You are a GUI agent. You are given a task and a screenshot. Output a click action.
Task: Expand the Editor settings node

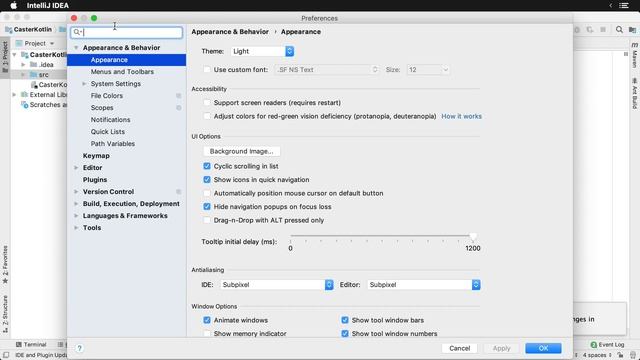[x=76, y=168]
